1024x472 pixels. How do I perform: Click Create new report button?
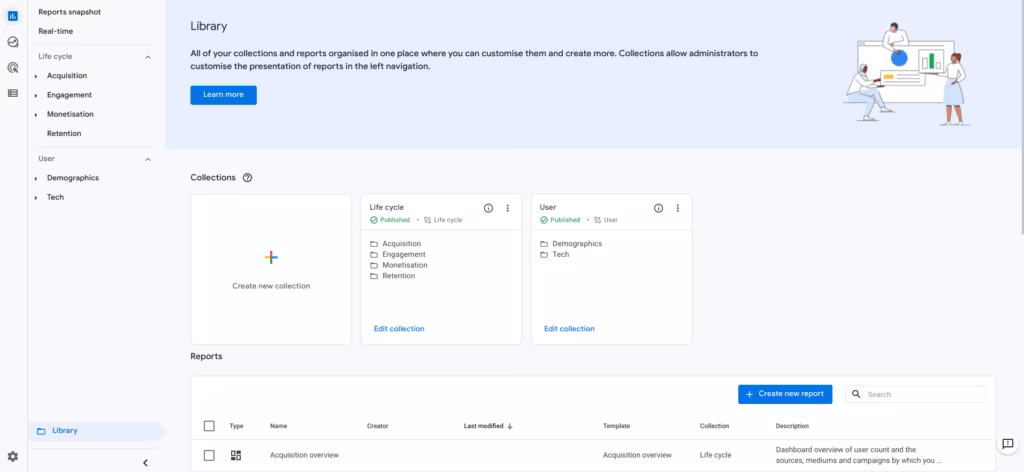(785, 394)
